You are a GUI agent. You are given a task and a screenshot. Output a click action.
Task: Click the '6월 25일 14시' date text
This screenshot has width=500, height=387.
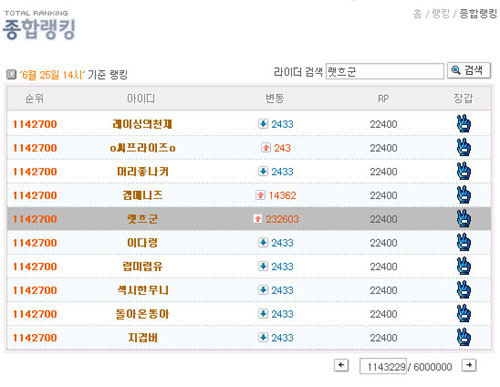(52, 75)
